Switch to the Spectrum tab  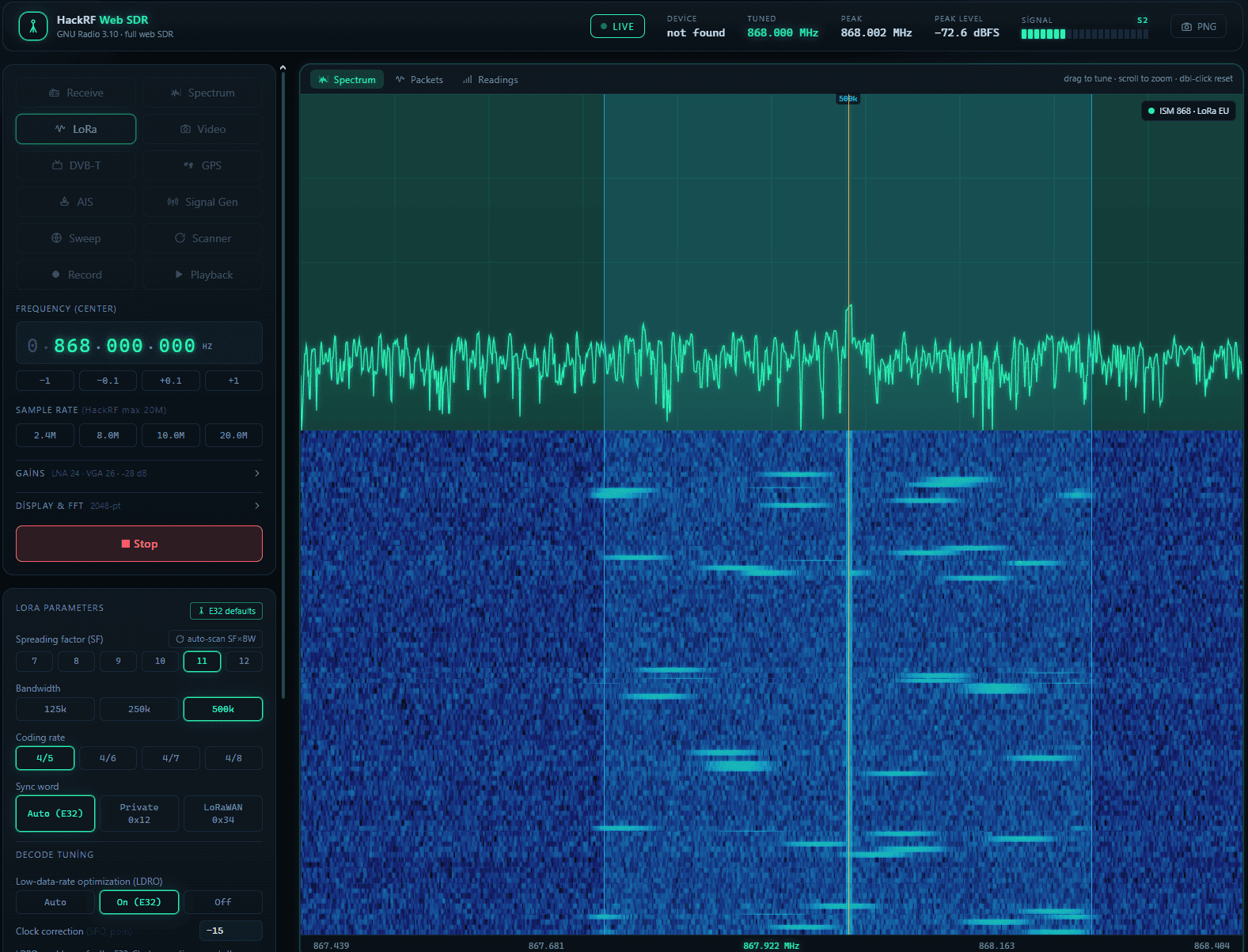tap(347, 80)
